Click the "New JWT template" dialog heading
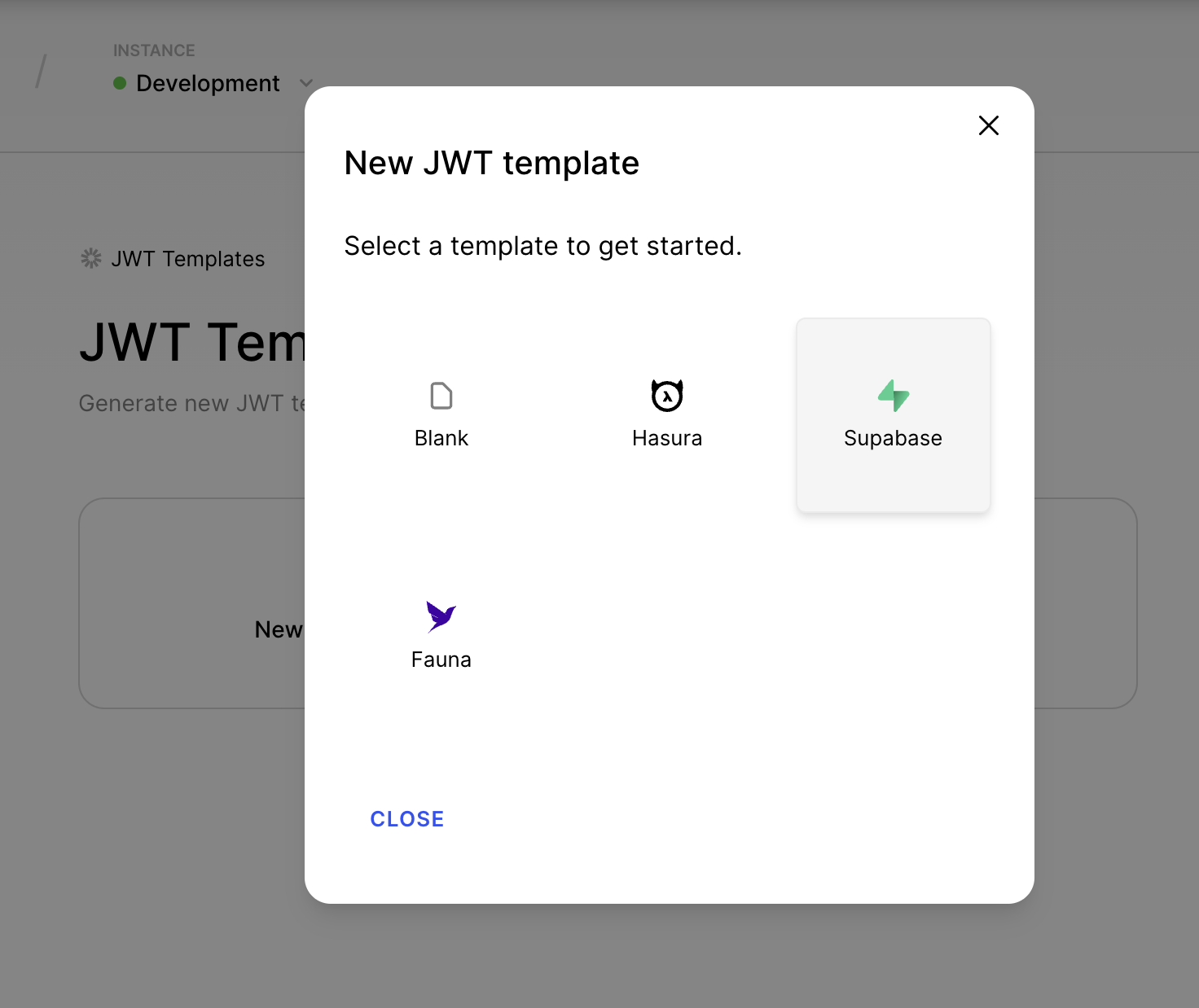Image resolution: width=1199 pixels, height=1008 pixels. [x=492, y=163]
